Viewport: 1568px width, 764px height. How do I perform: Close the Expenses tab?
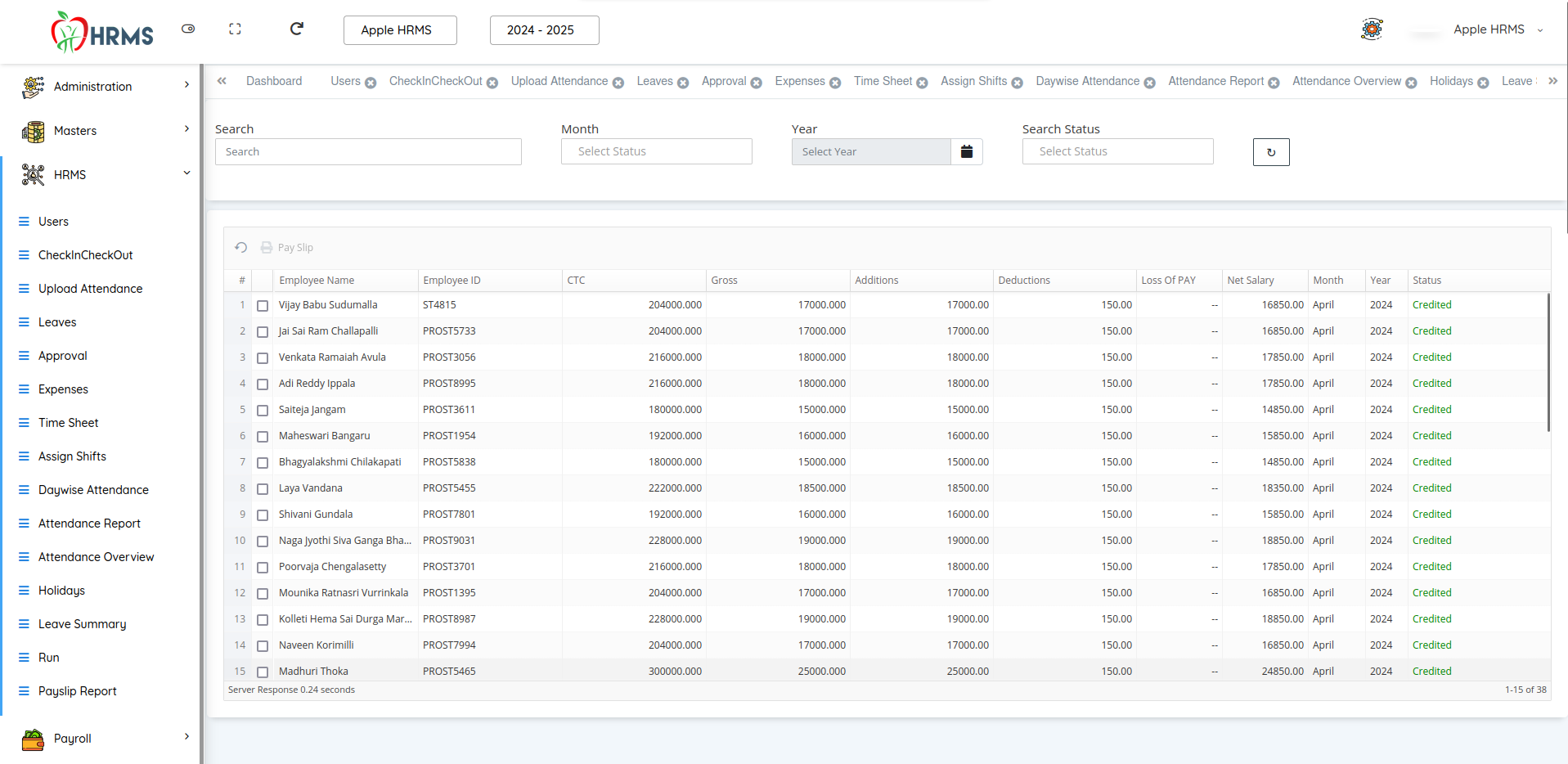(835, 83)
